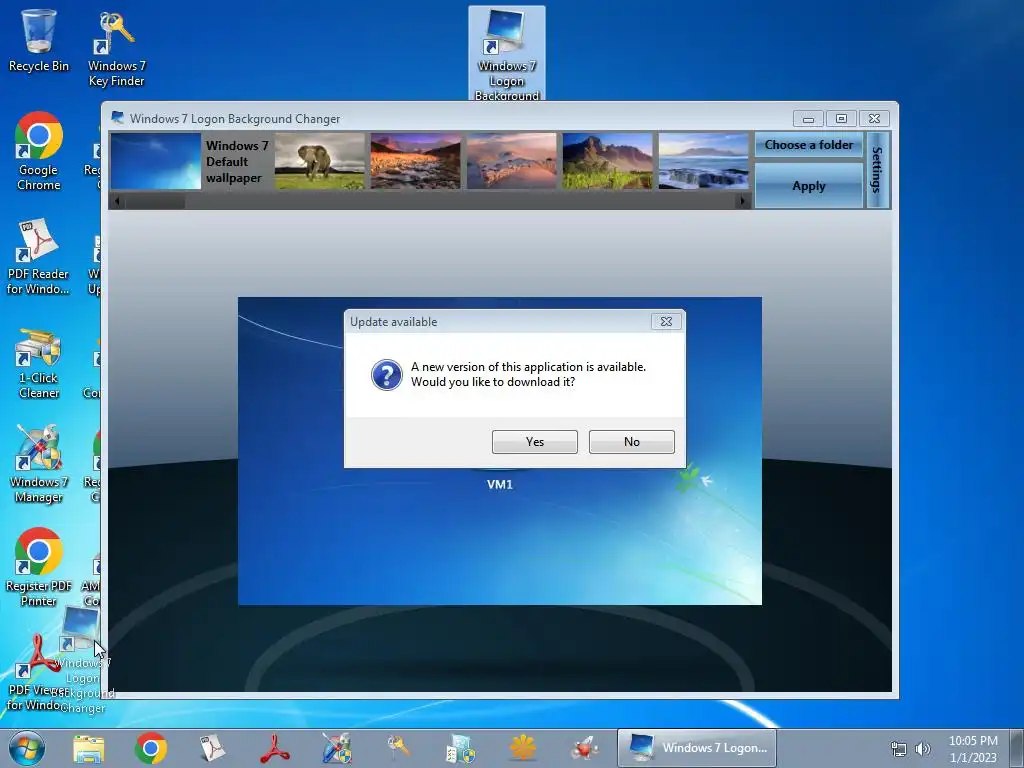Click the Choose a folder button
Screen dimensions: 1024x768
[x=808, y=145]
